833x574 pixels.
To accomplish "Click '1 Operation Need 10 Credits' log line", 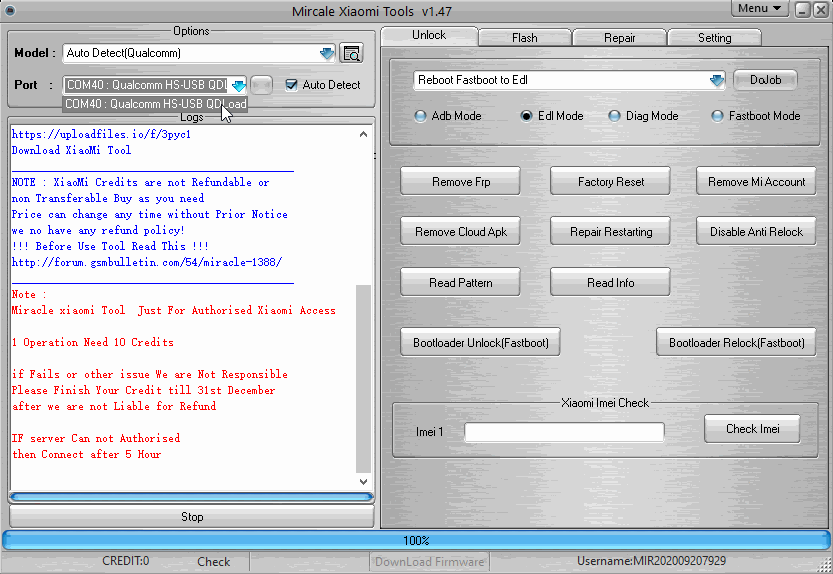I will [93, 343].
